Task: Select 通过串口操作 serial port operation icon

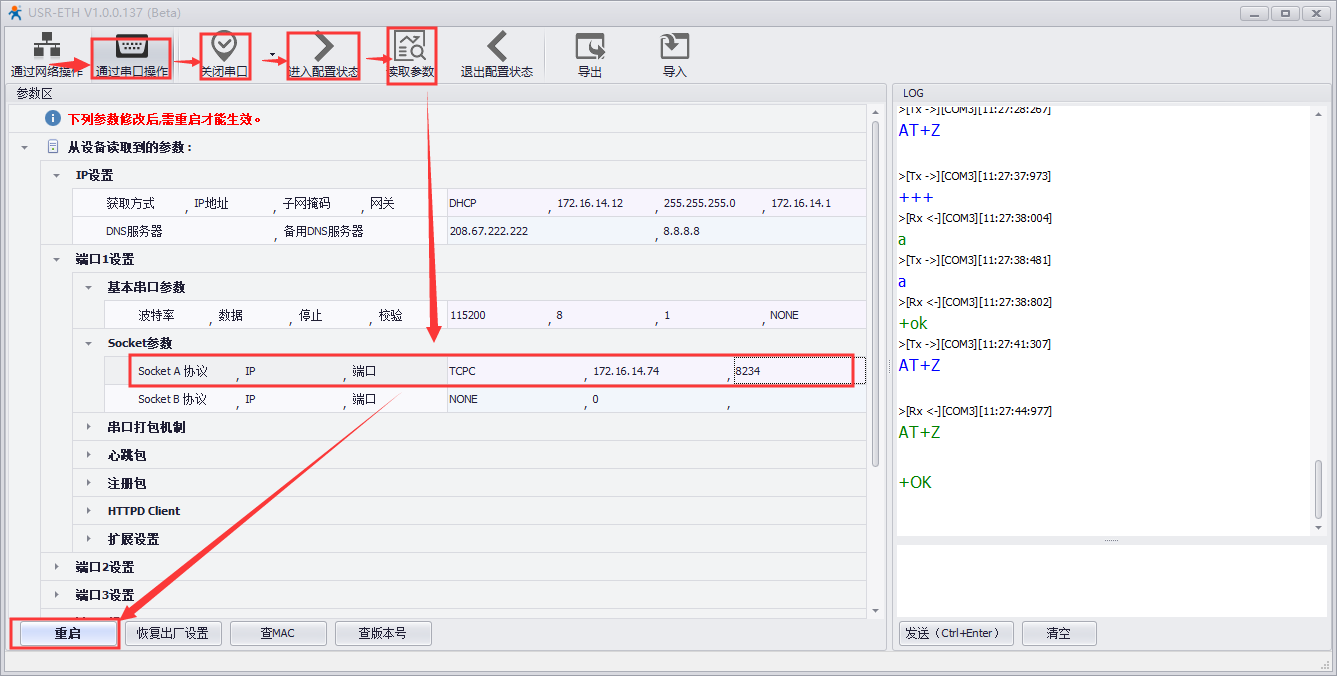Action: coord(132,54)
